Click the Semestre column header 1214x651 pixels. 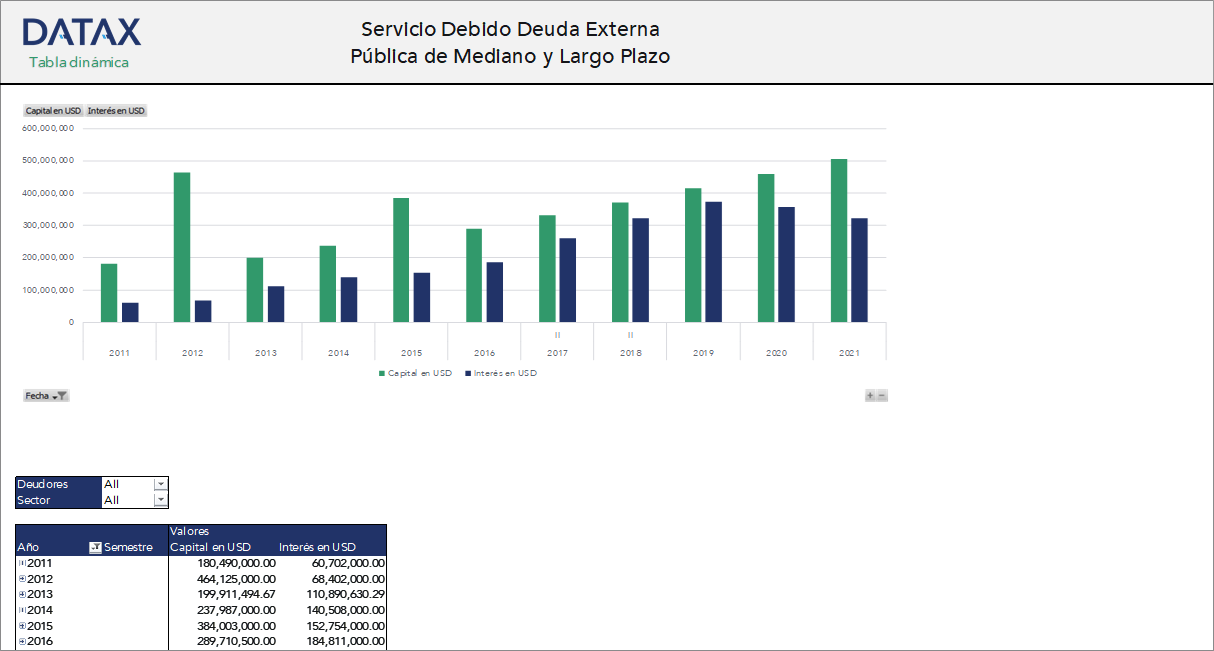128,547
